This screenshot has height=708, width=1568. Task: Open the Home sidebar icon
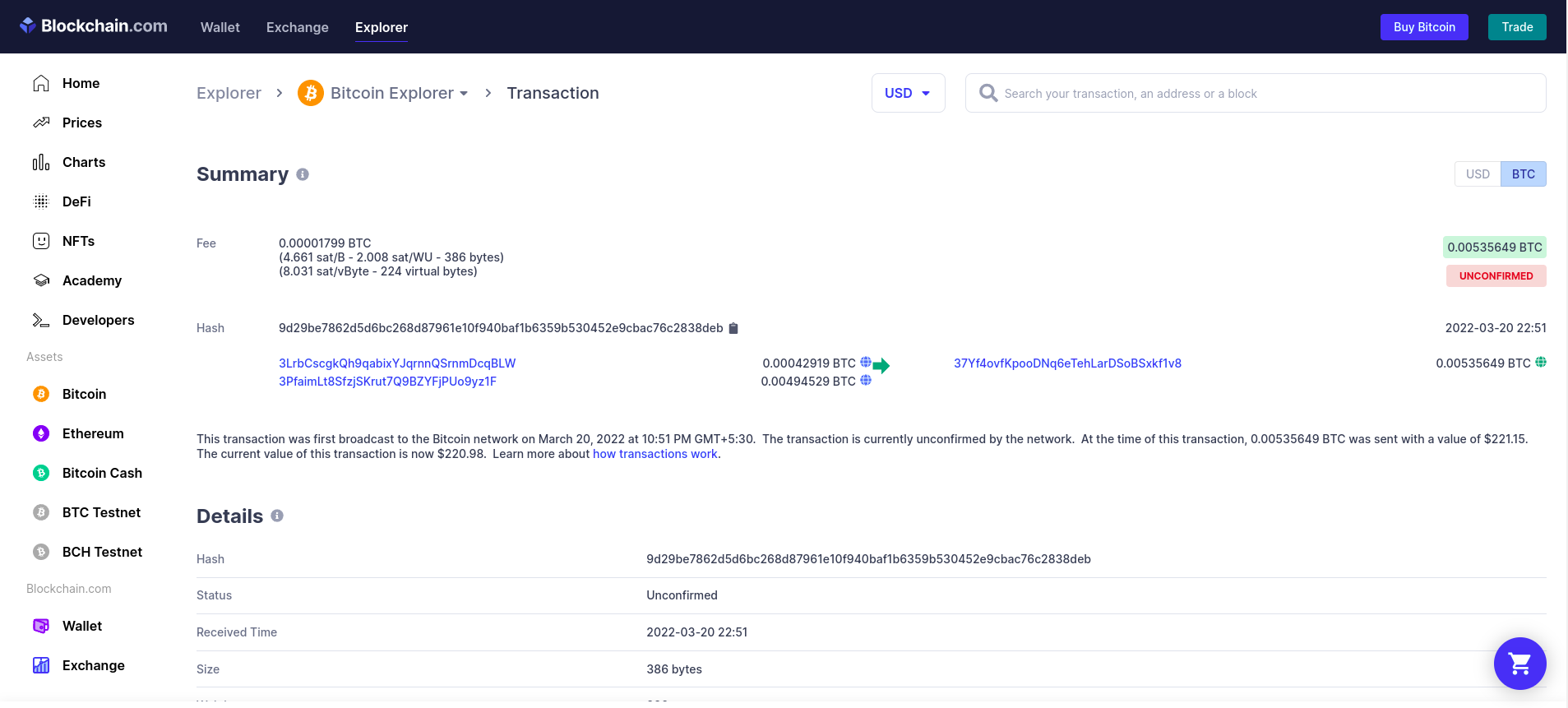(x=41, y=83)
